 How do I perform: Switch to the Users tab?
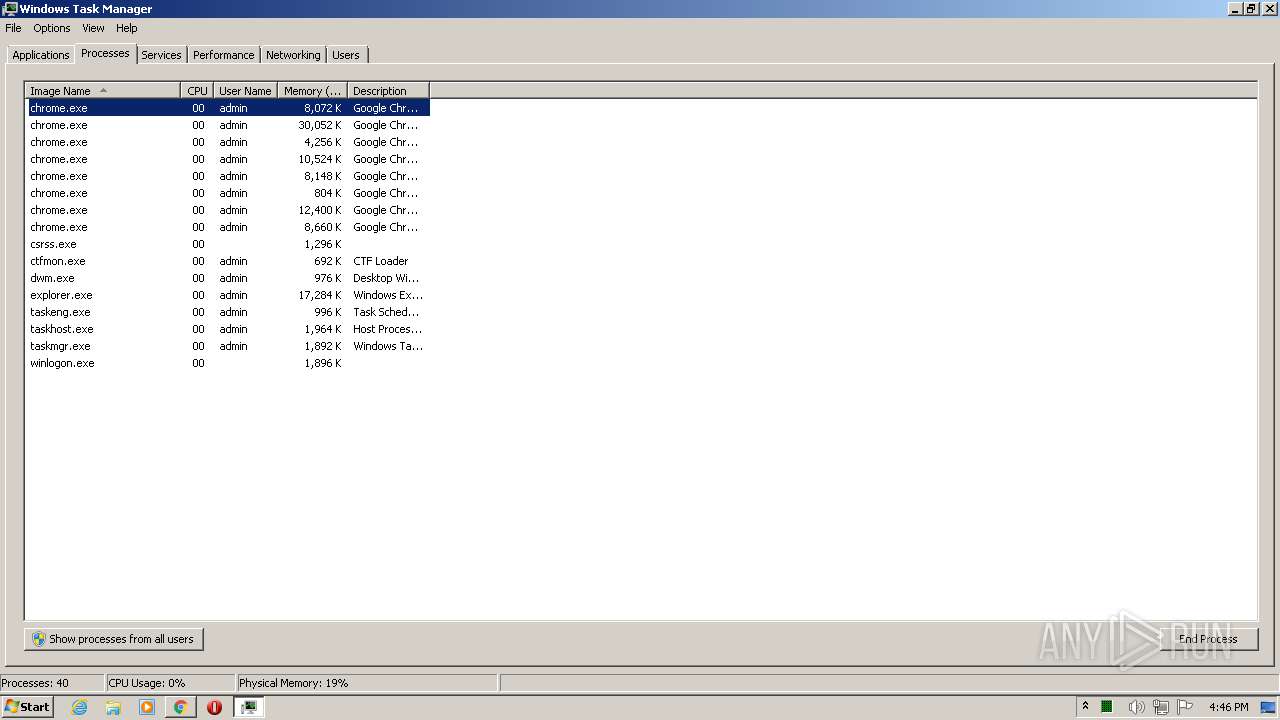click(x=346, y=55)
